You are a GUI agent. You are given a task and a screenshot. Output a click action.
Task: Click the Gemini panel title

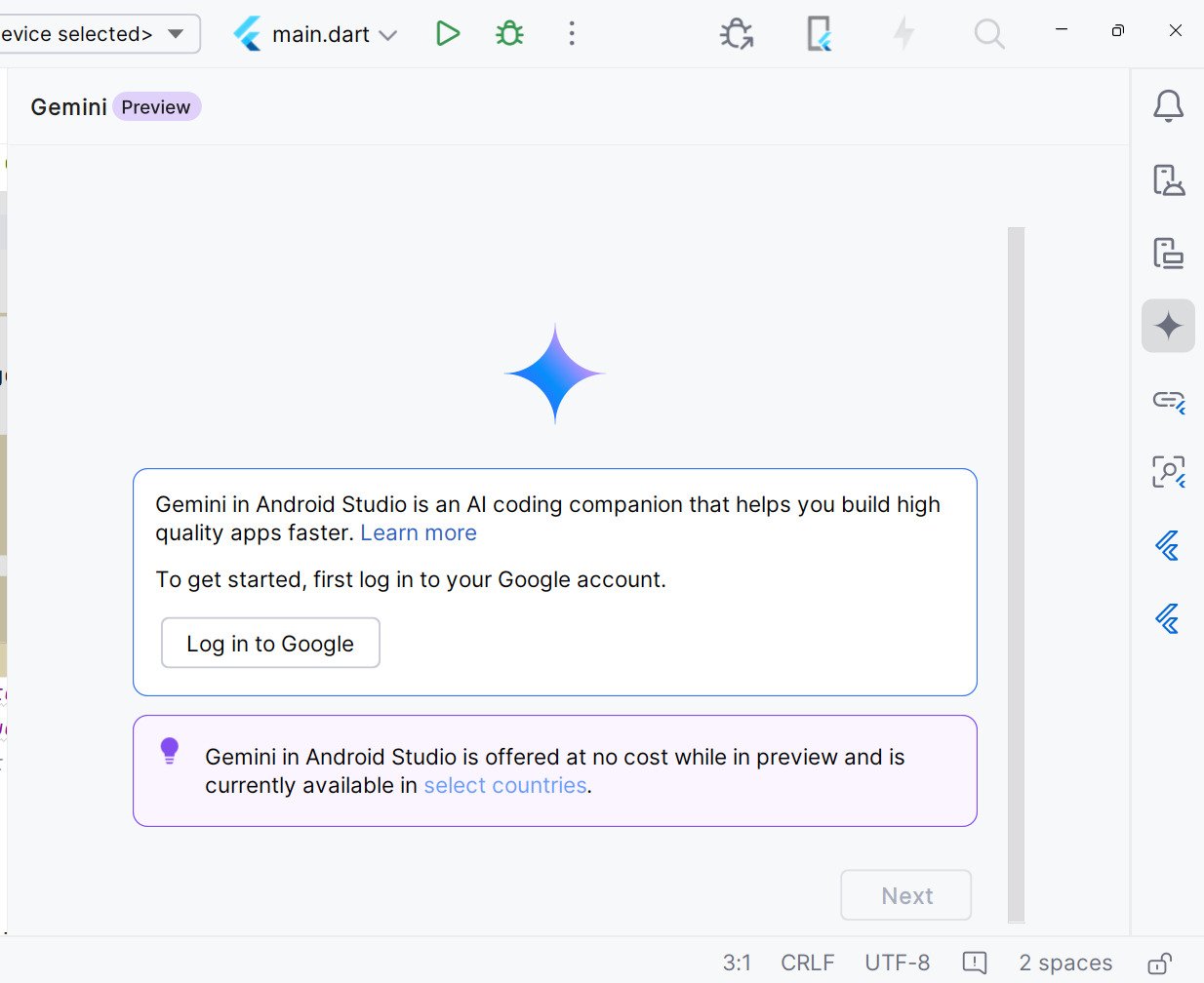[x=68, y=107]
